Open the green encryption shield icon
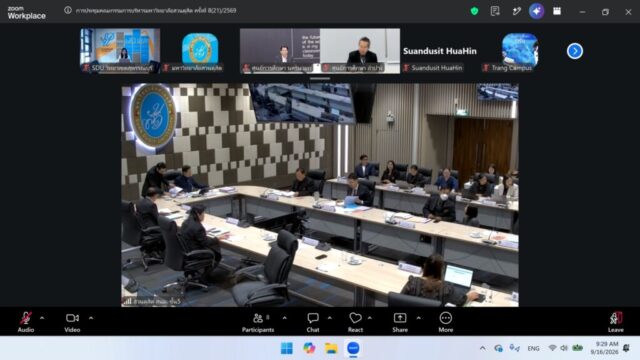The image size is (640, 360). (474, 11)
